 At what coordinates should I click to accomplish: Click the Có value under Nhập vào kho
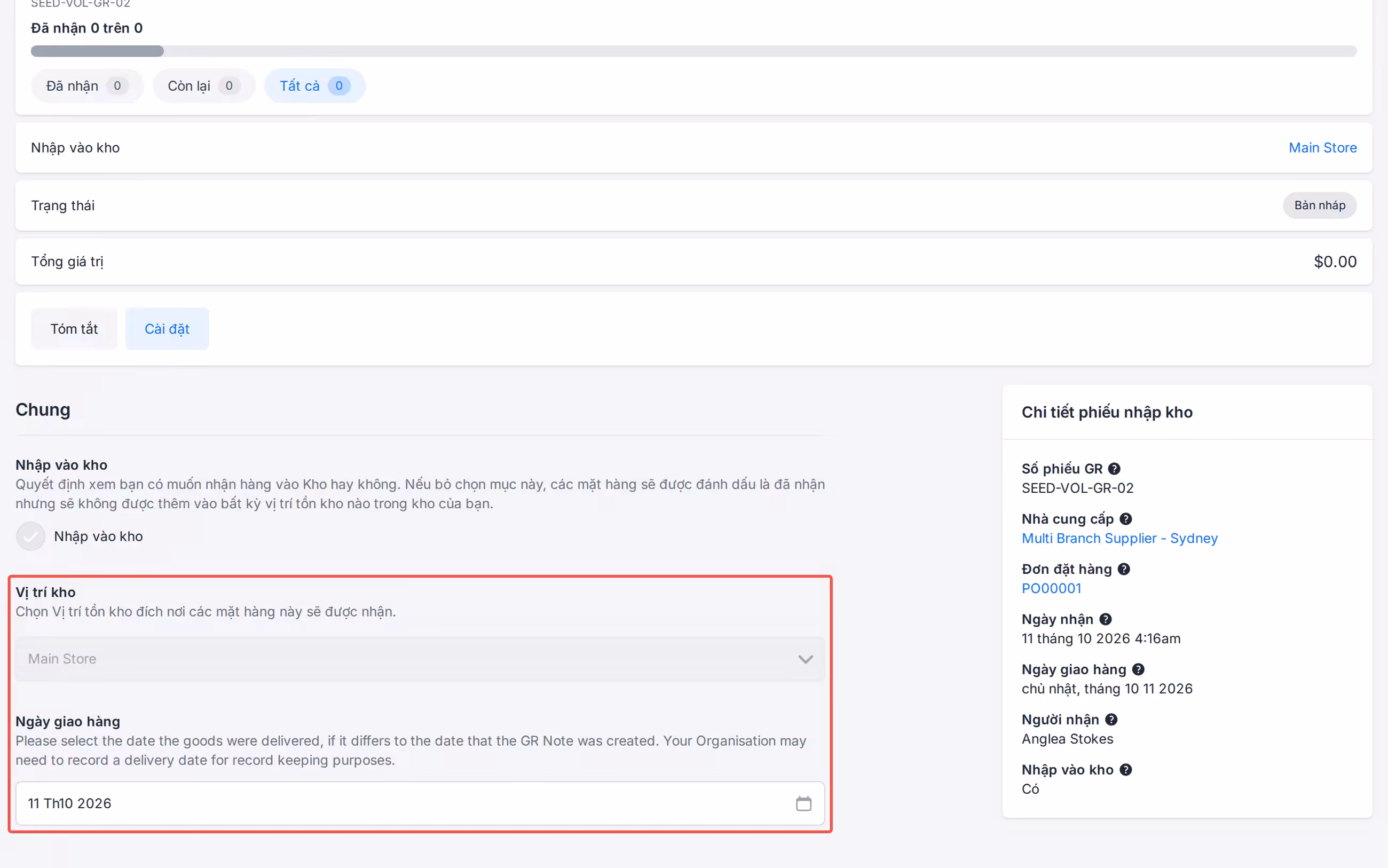(x=1030, y=789)
